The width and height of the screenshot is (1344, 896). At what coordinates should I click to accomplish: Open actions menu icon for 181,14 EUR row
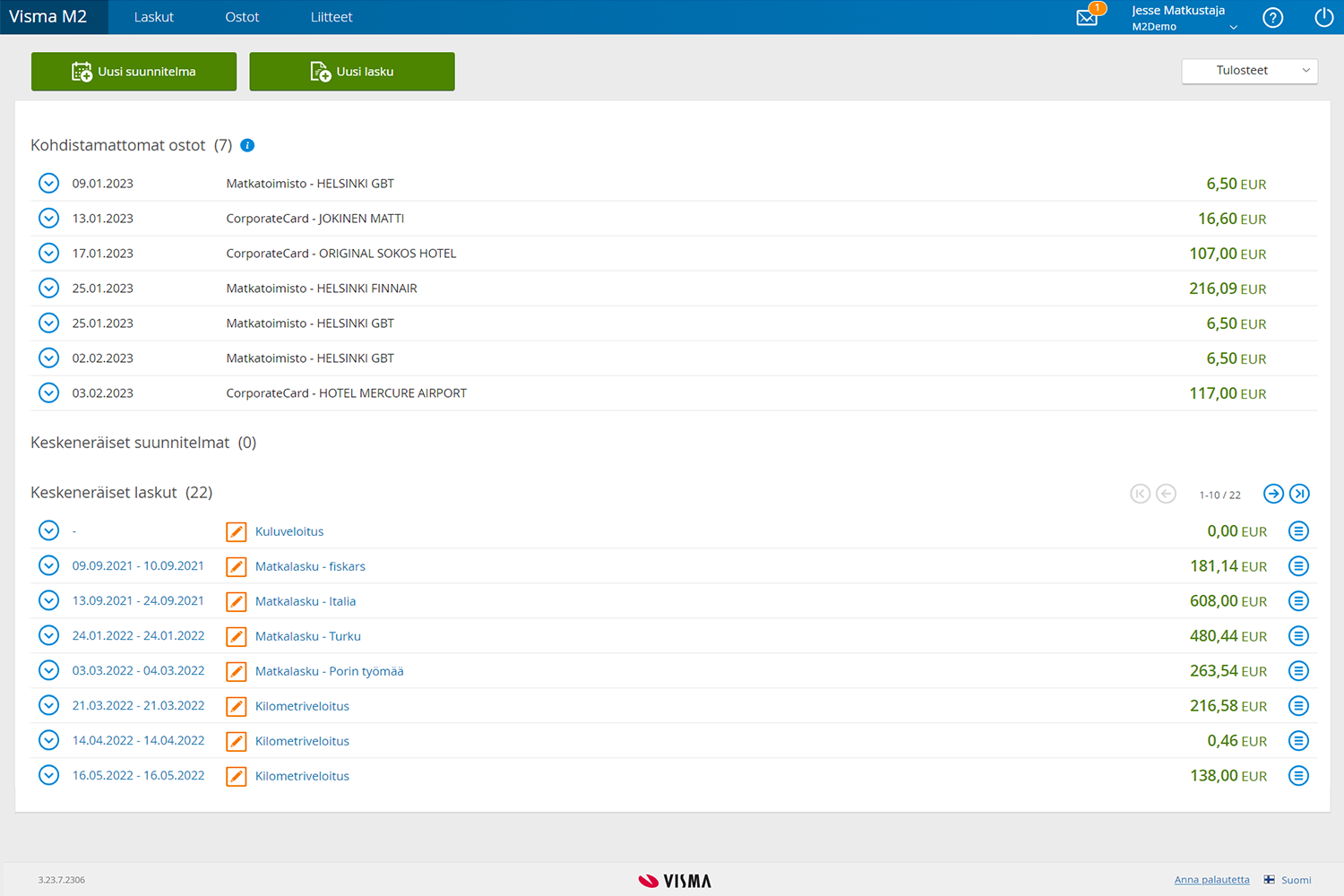click(x=1298, y=566)
